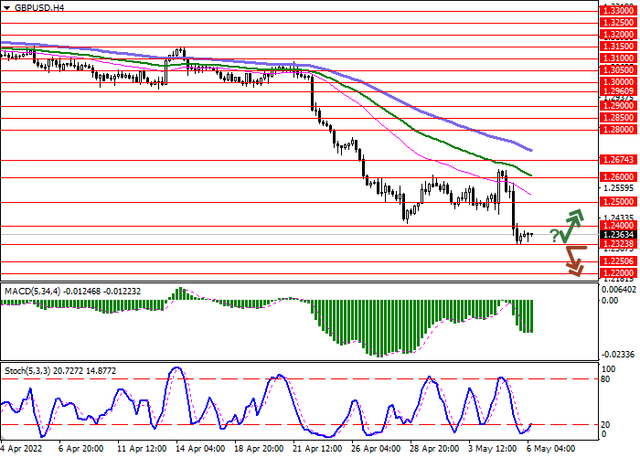Select the 1.29609 price level label

[618, 91]
